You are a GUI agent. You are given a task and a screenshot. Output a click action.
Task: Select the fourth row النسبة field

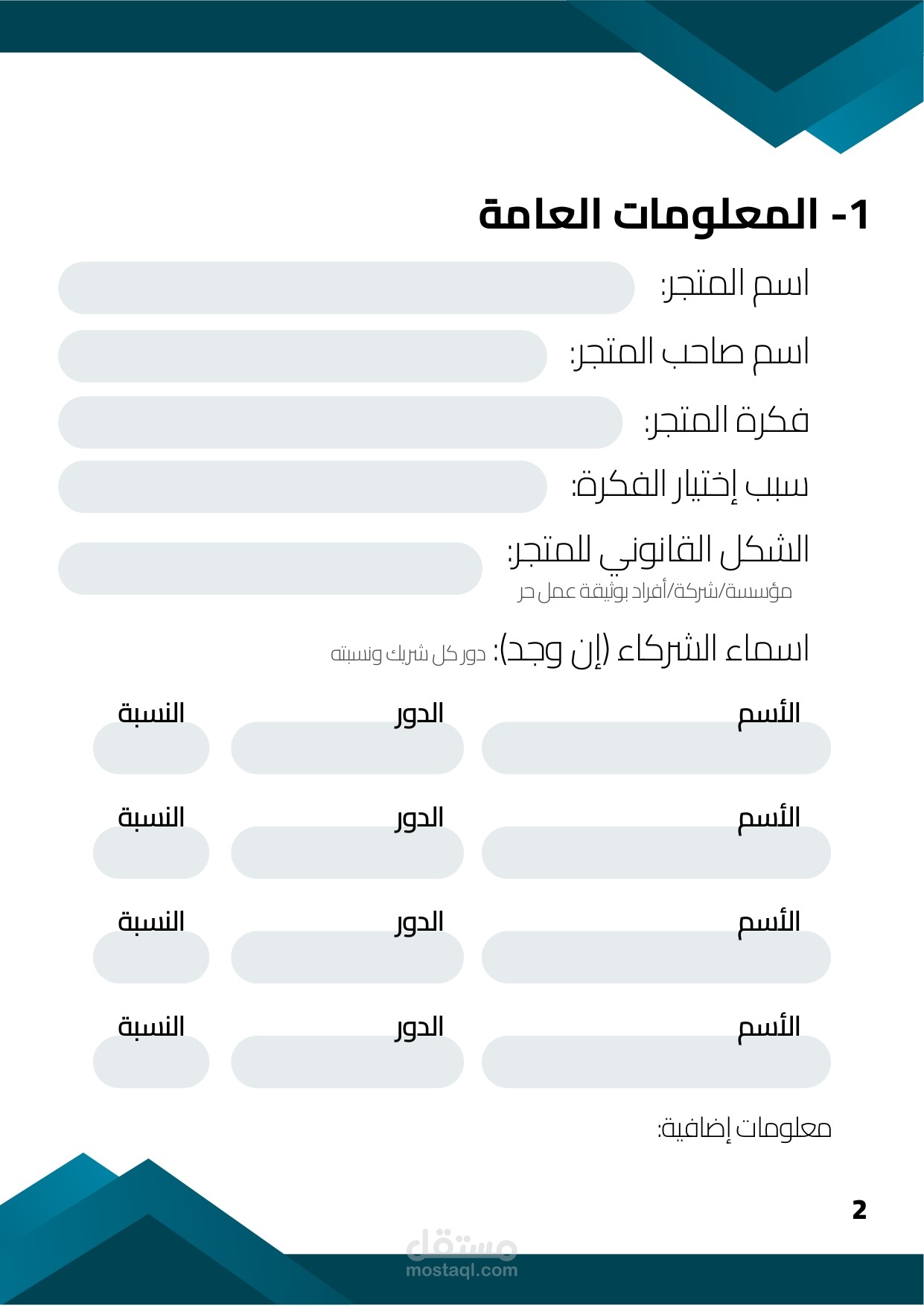tap(151, 1062)
